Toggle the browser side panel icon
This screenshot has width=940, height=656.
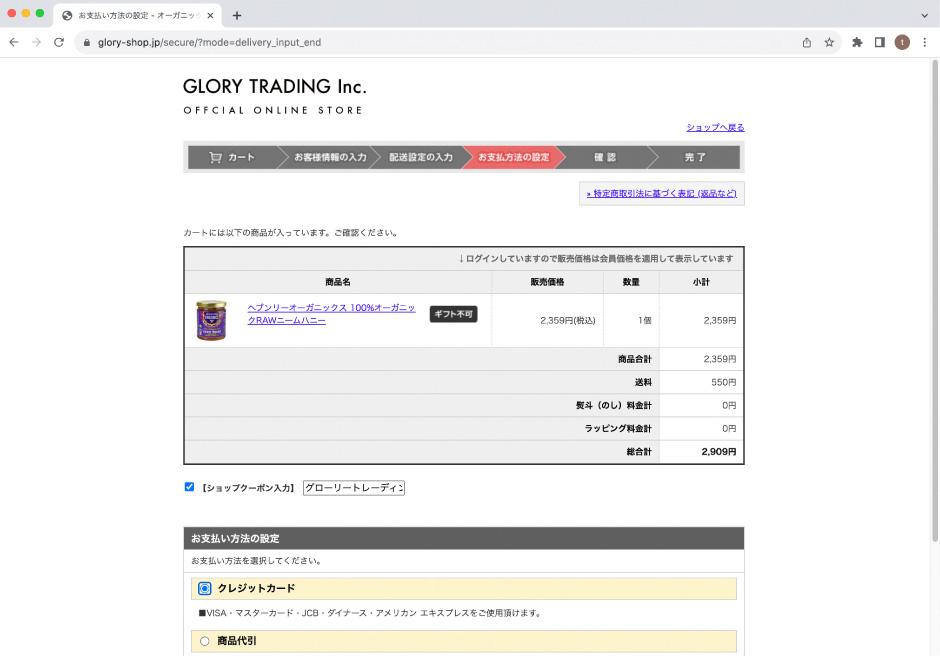(x=880, y=42)
